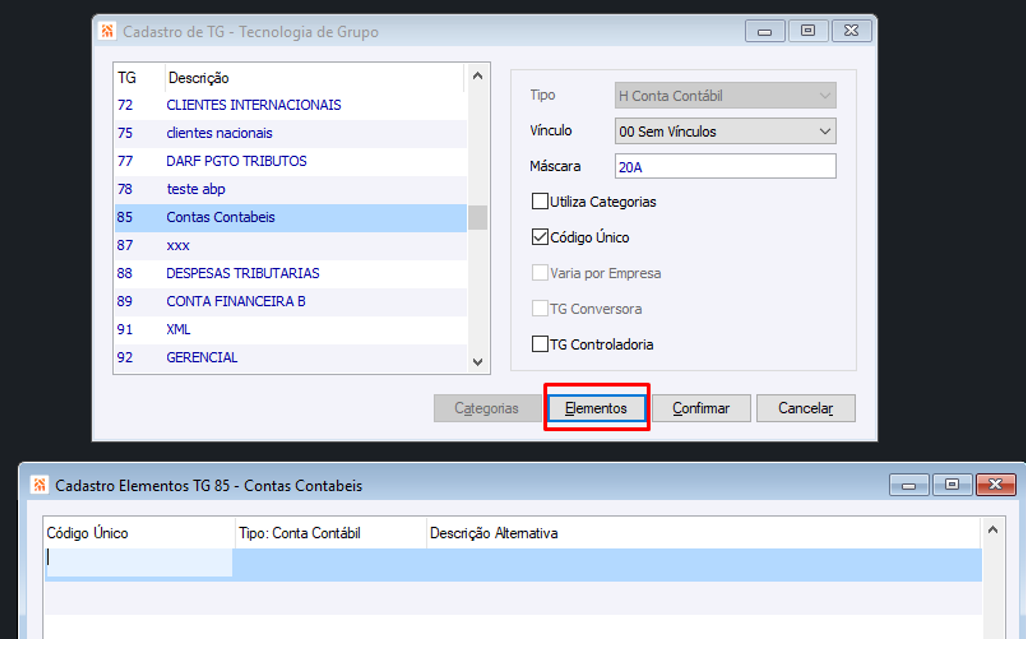Enable the TG Controladoria checkbox
This screenshot has height=645, width=1026.
click(540, 344)
